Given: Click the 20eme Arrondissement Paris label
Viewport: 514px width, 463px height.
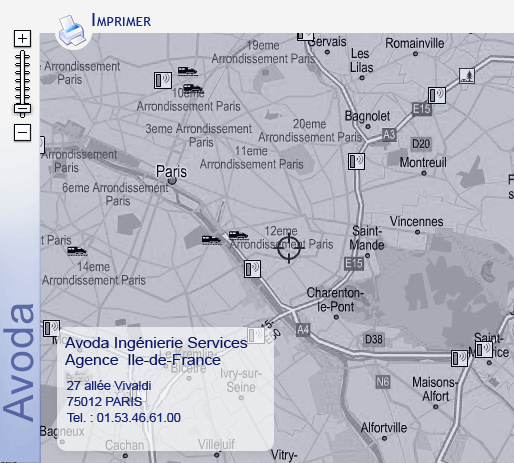Looking at the screenshot, I should tap(310, 131).
